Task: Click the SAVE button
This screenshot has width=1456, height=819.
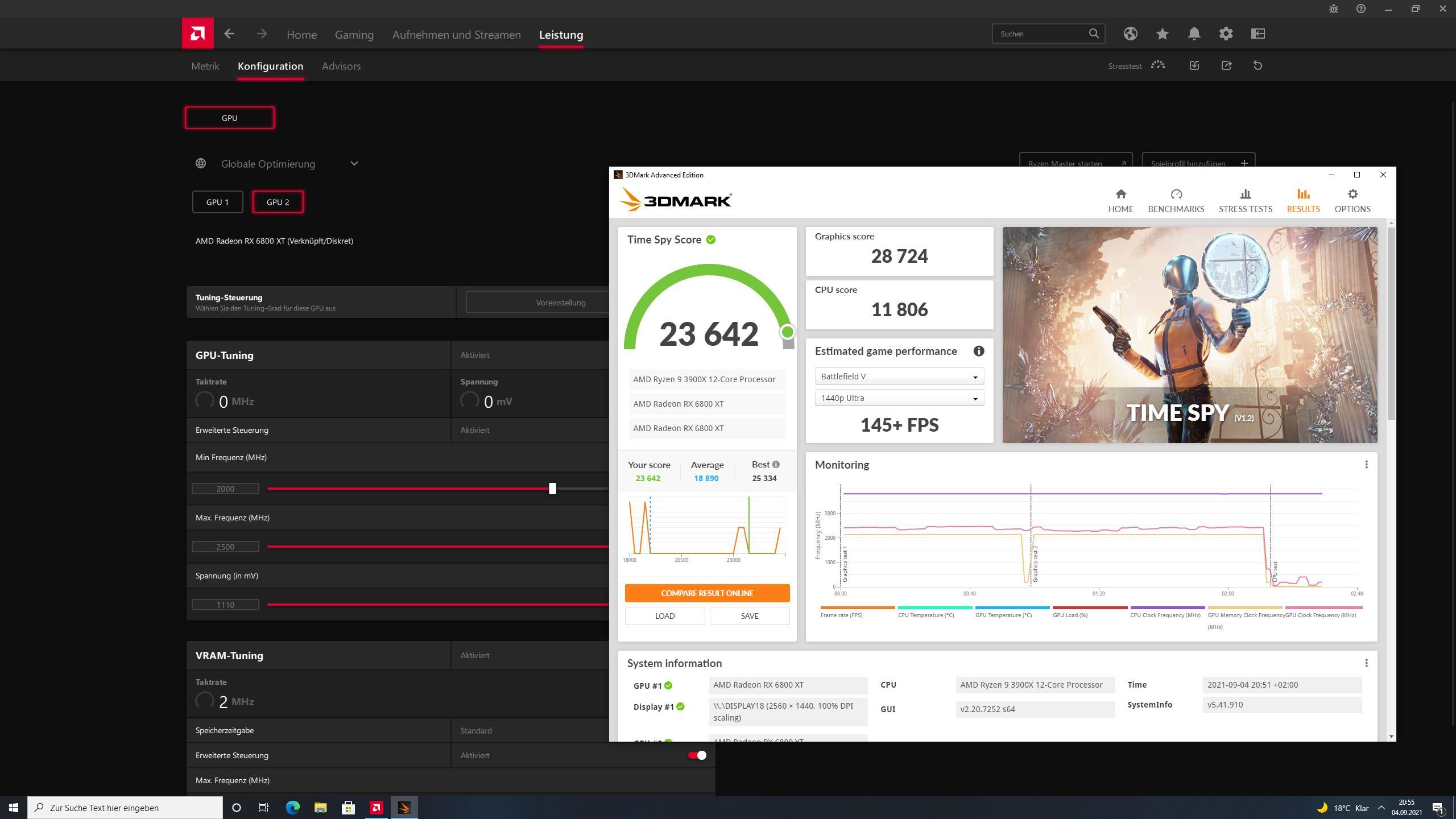Action: 749,616
